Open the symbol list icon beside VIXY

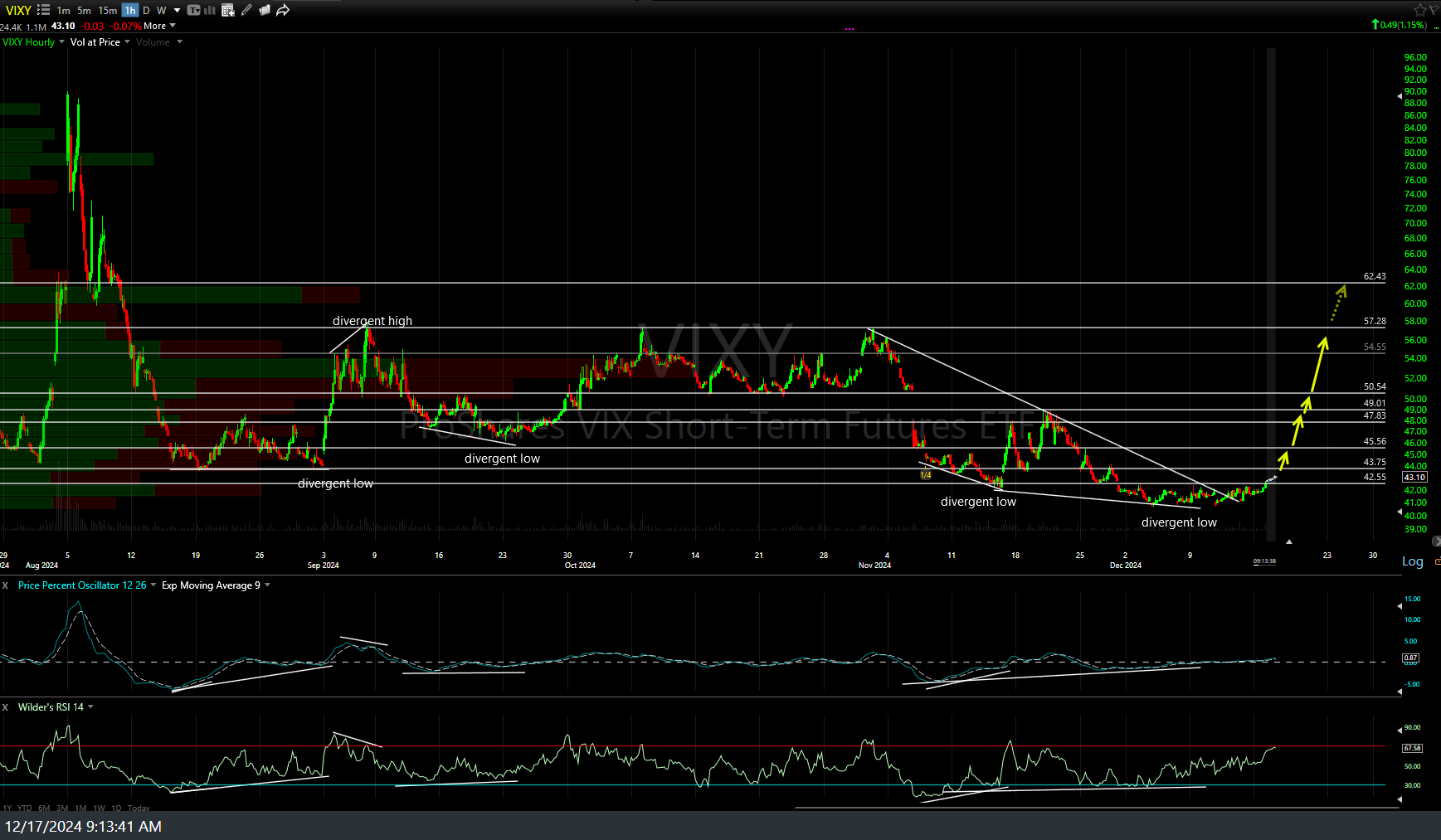43,11
